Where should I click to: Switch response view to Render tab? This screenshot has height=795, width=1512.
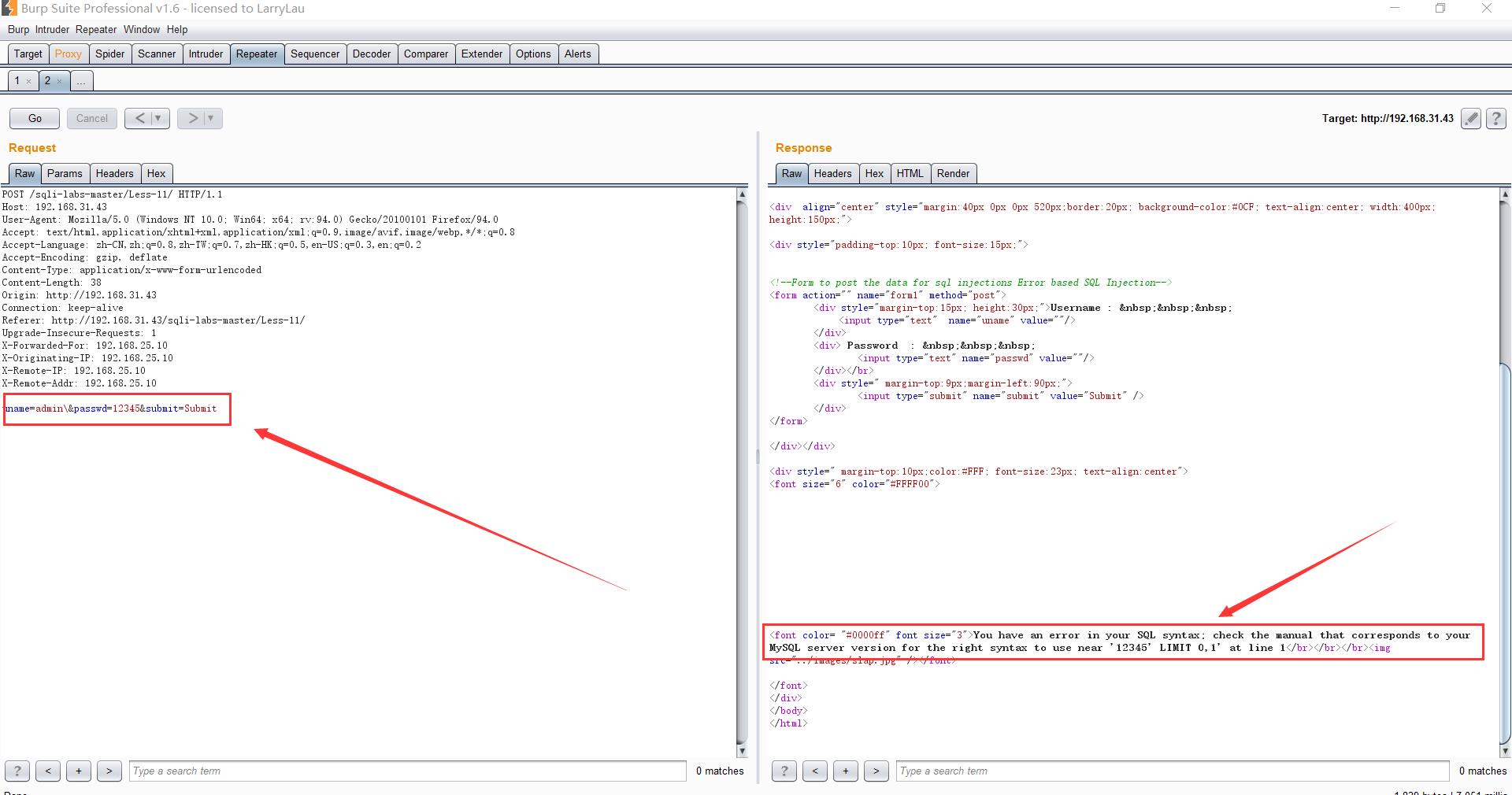(953, 173)
